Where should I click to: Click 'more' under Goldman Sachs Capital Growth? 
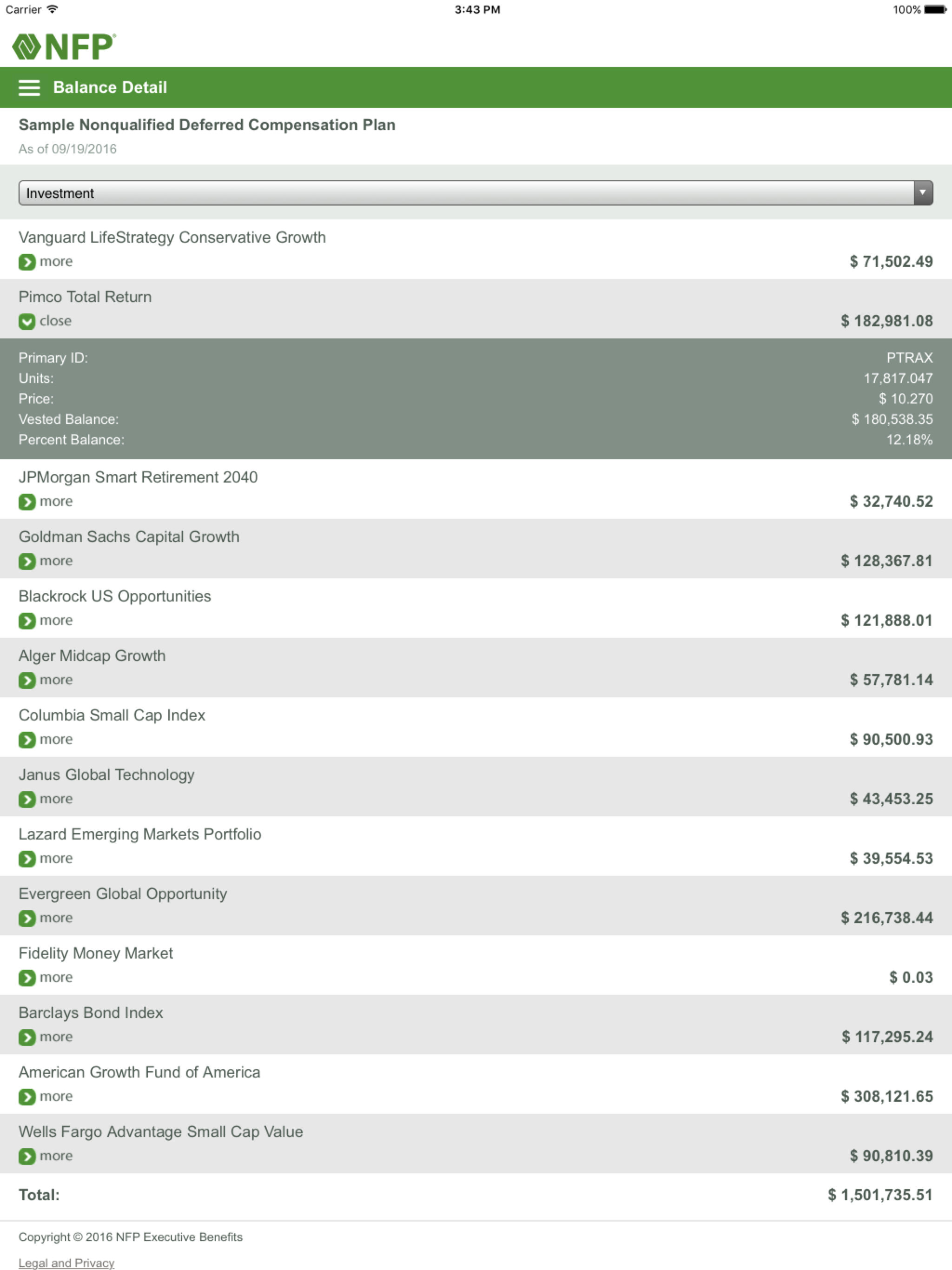56,561
